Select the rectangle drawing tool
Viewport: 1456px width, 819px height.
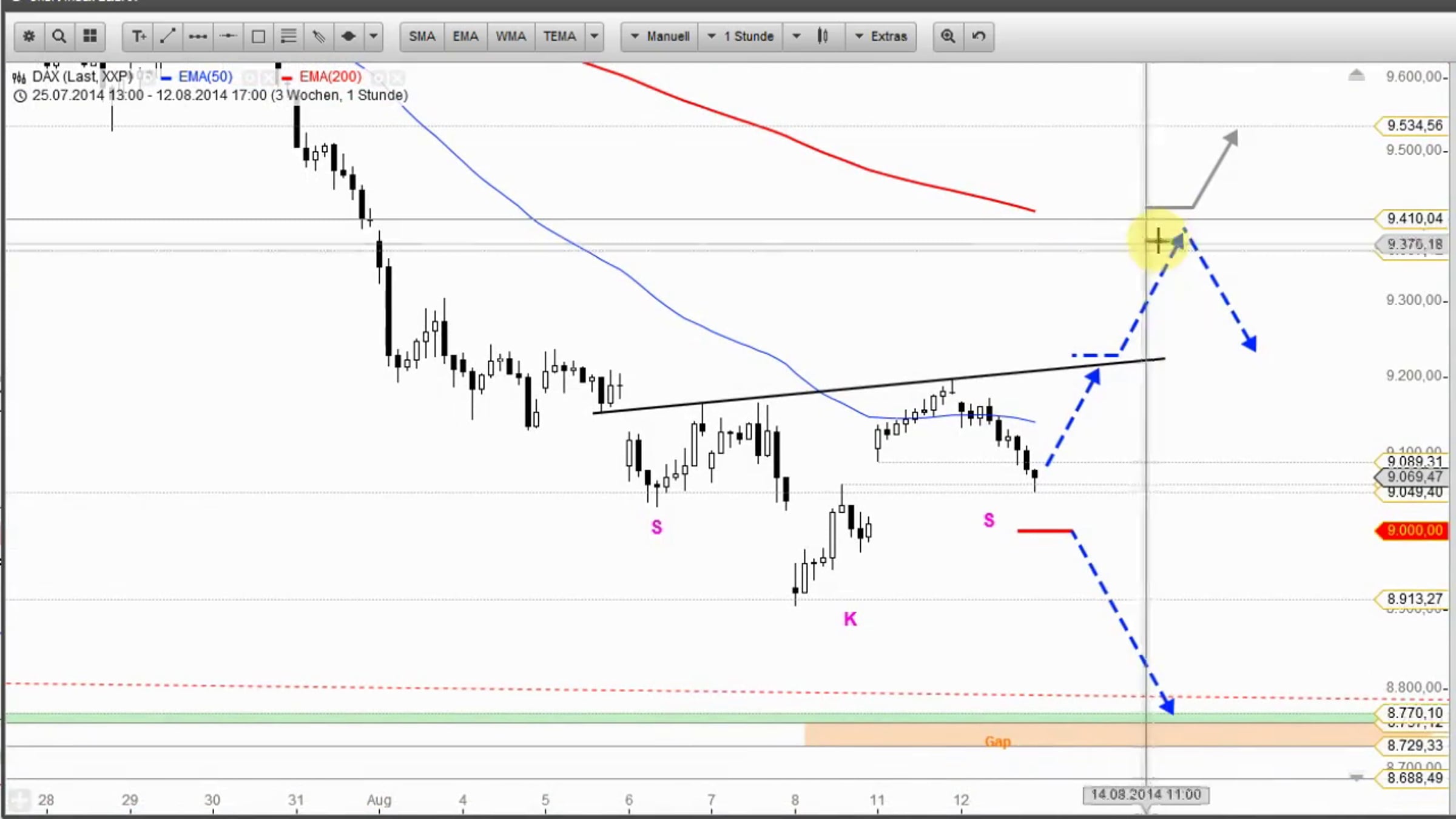(x=258, y=36)
